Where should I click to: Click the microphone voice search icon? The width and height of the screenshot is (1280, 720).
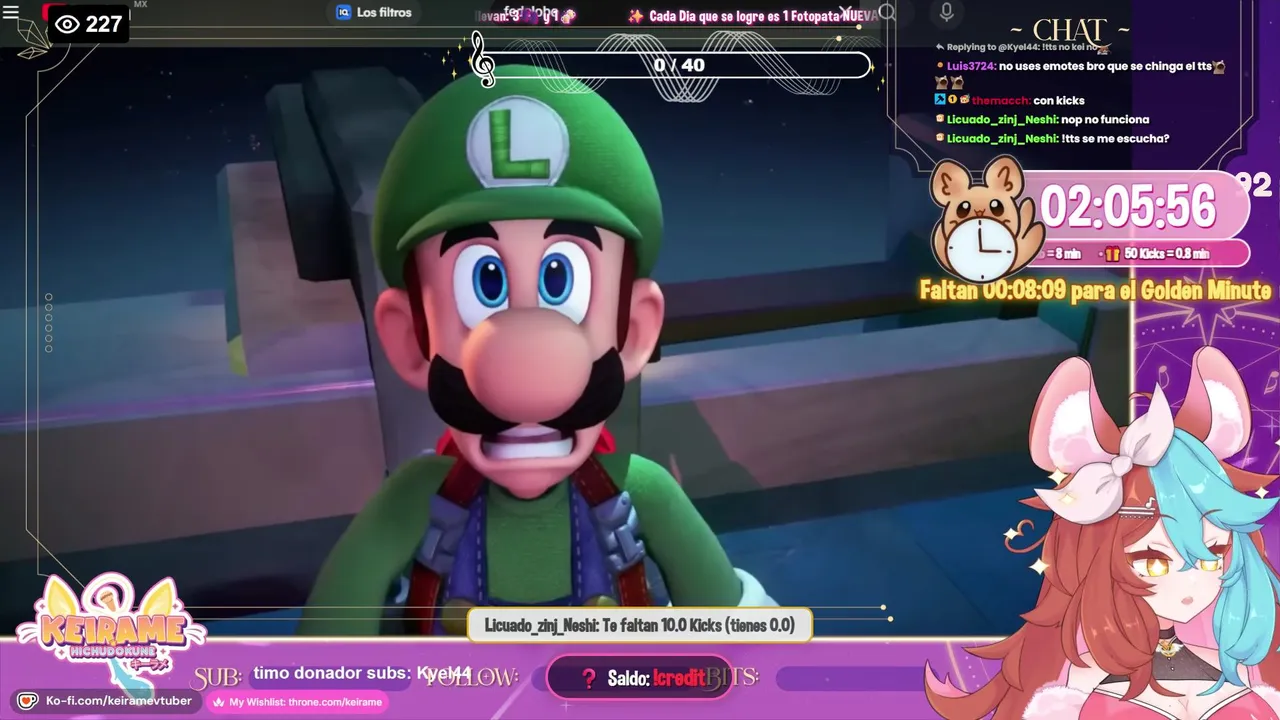click(x=945, y=13)
